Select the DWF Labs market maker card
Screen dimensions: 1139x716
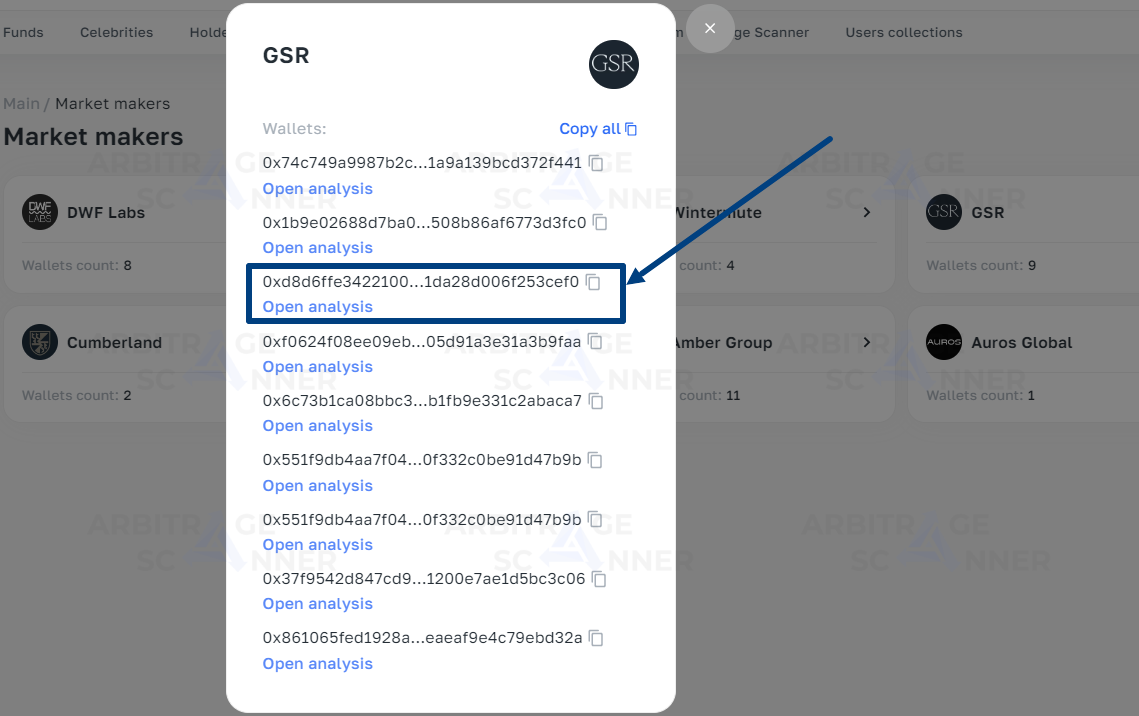116,235
